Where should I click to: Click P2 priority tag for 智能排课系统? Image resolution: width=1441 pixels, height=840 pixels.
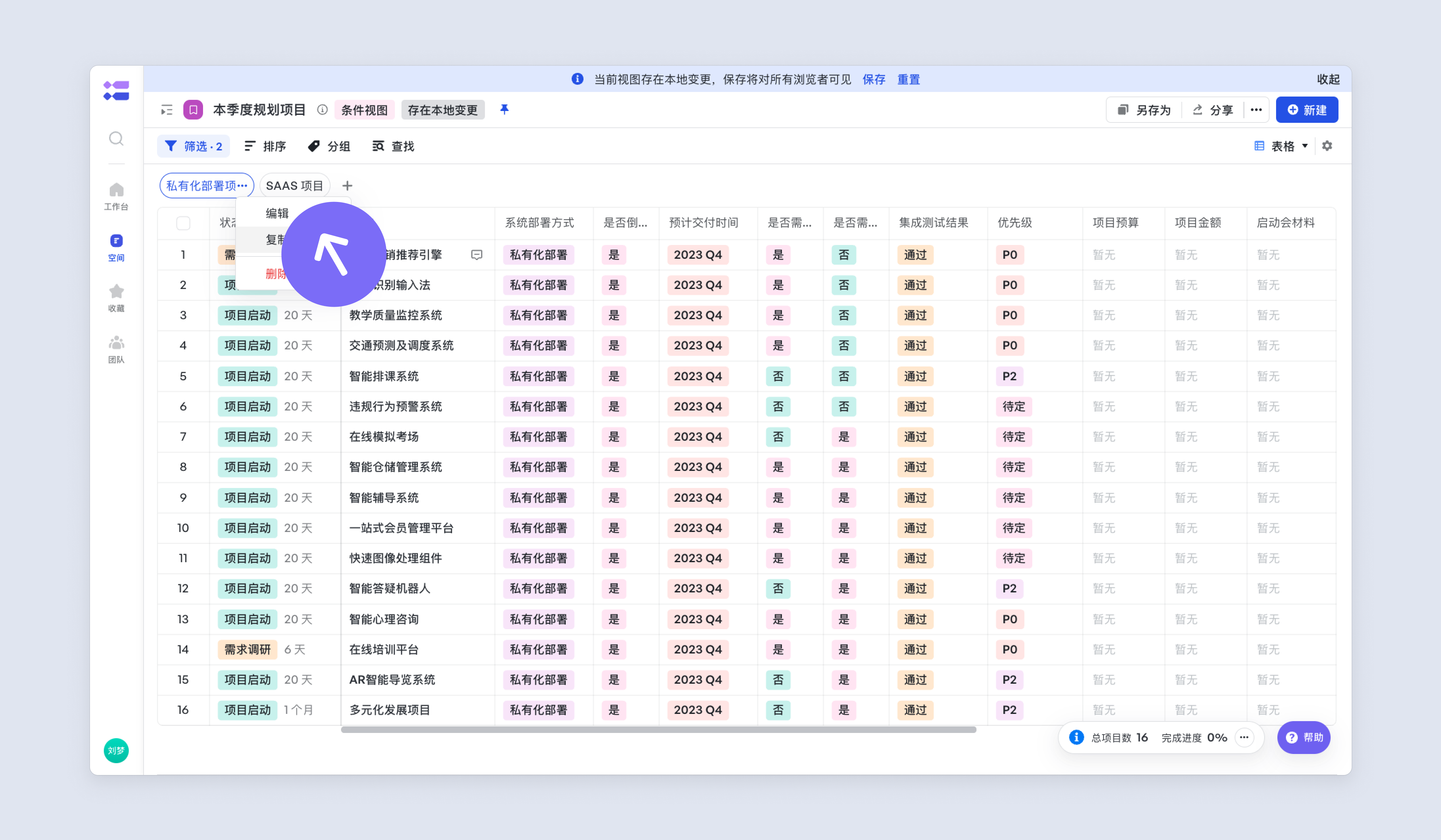(1009, 377)
